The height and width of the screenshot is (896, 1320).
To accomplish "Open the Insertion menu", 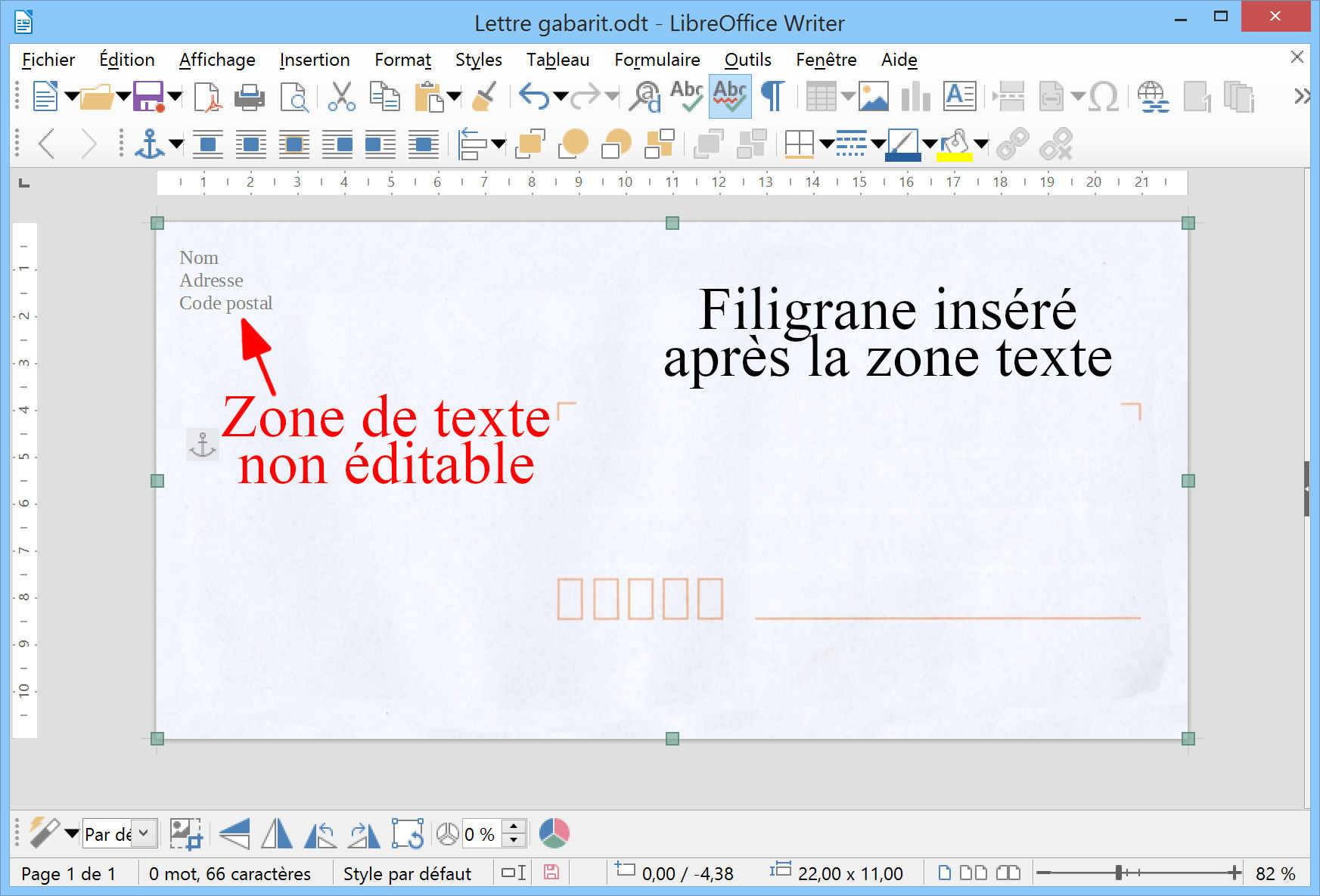I will click(x=315, y=60).
